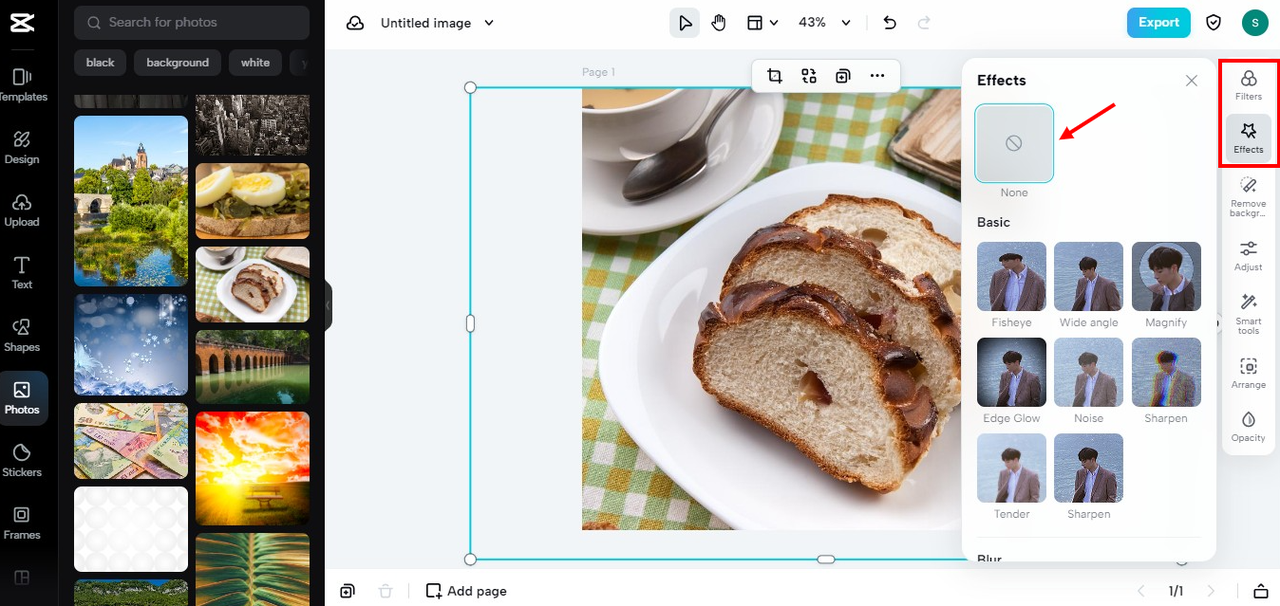Image resolution: width=1280 pixels, height=606 pixels.
Task: Click Add page button
Action: [x=466, y=591]
